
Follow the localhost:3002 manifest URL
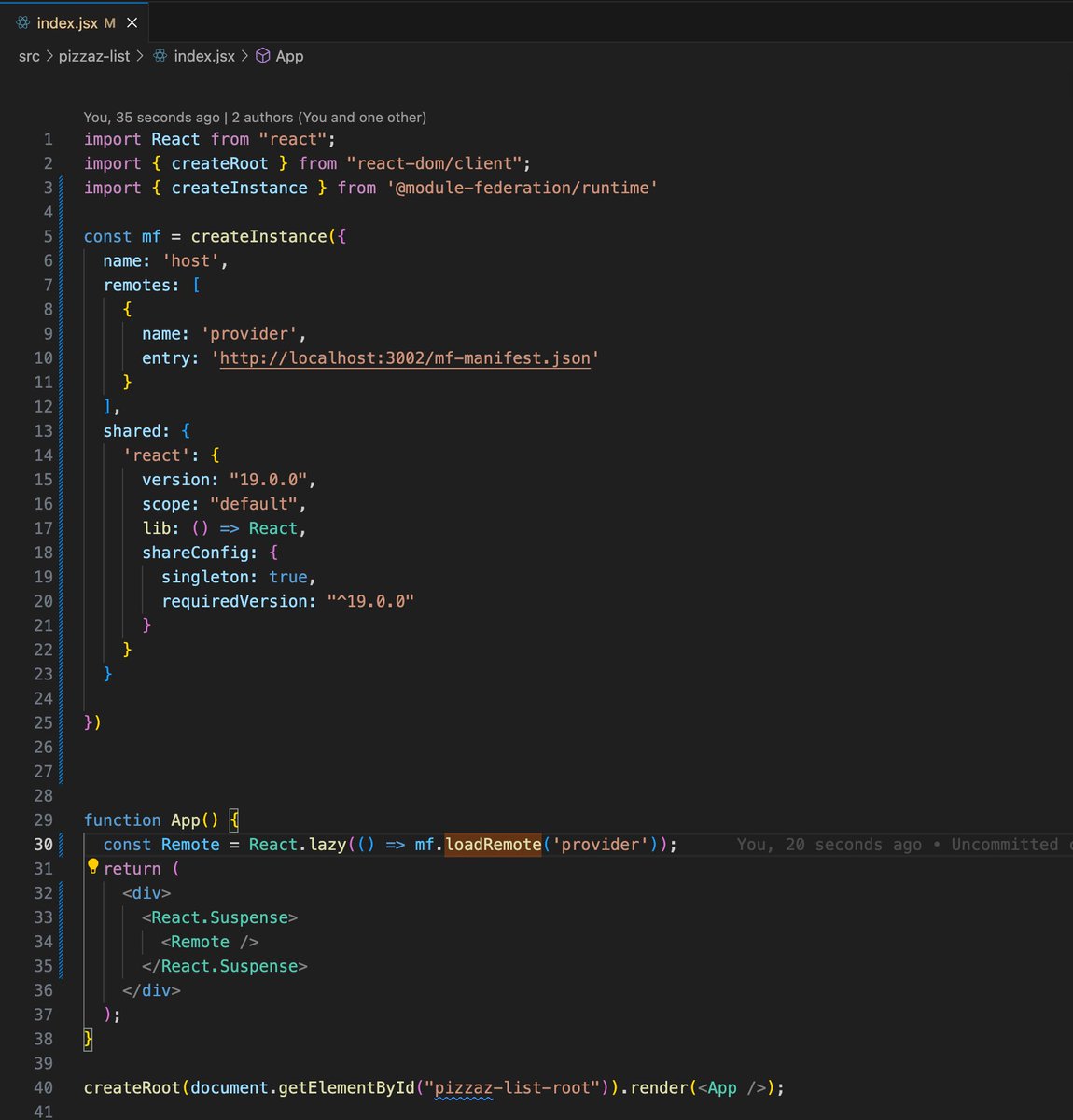tap(405, 358)
